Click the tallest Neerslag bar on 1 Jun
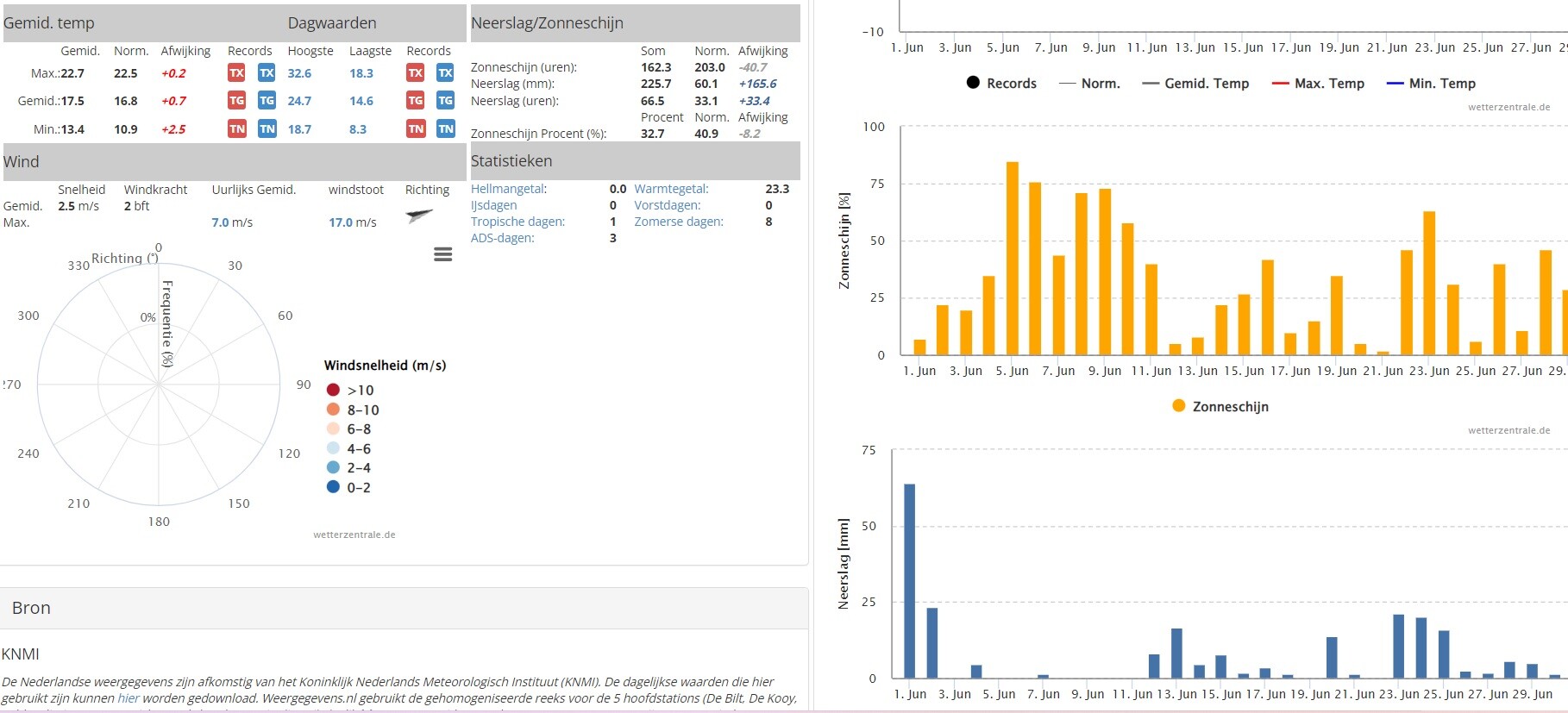 pyautogui.click(x=909, y=580)
